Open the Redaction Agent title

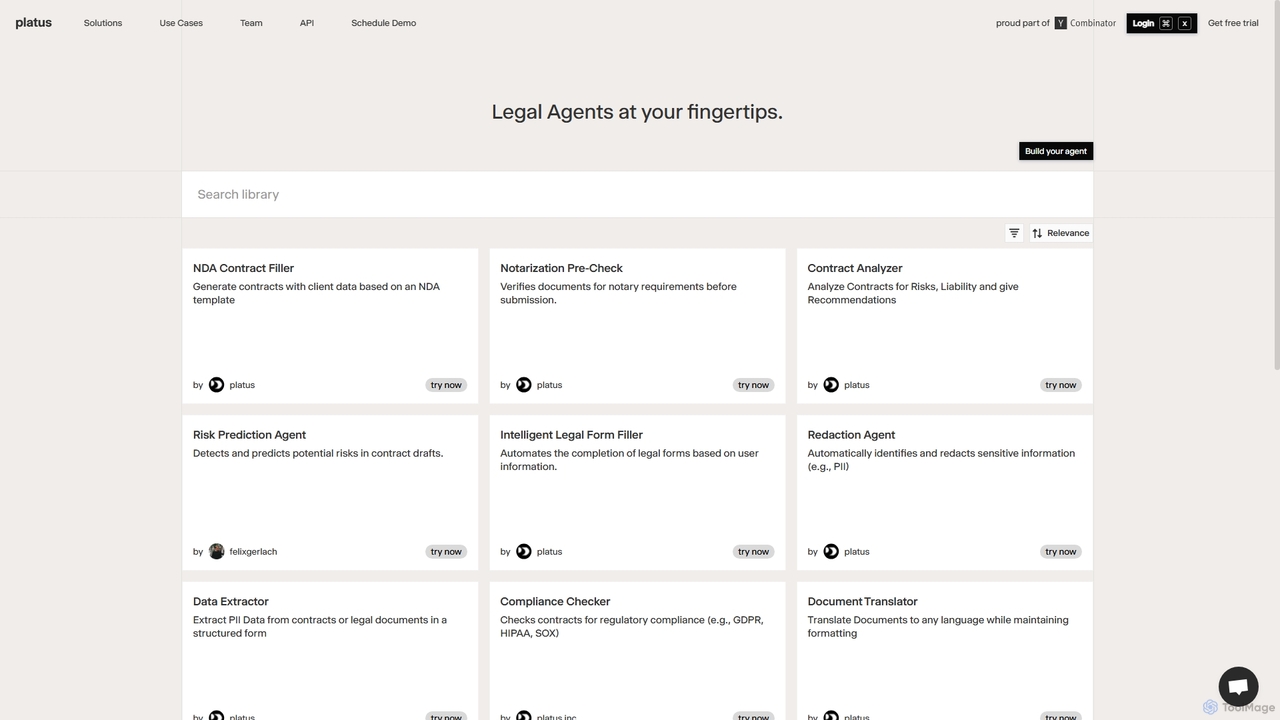coord(851,435)
